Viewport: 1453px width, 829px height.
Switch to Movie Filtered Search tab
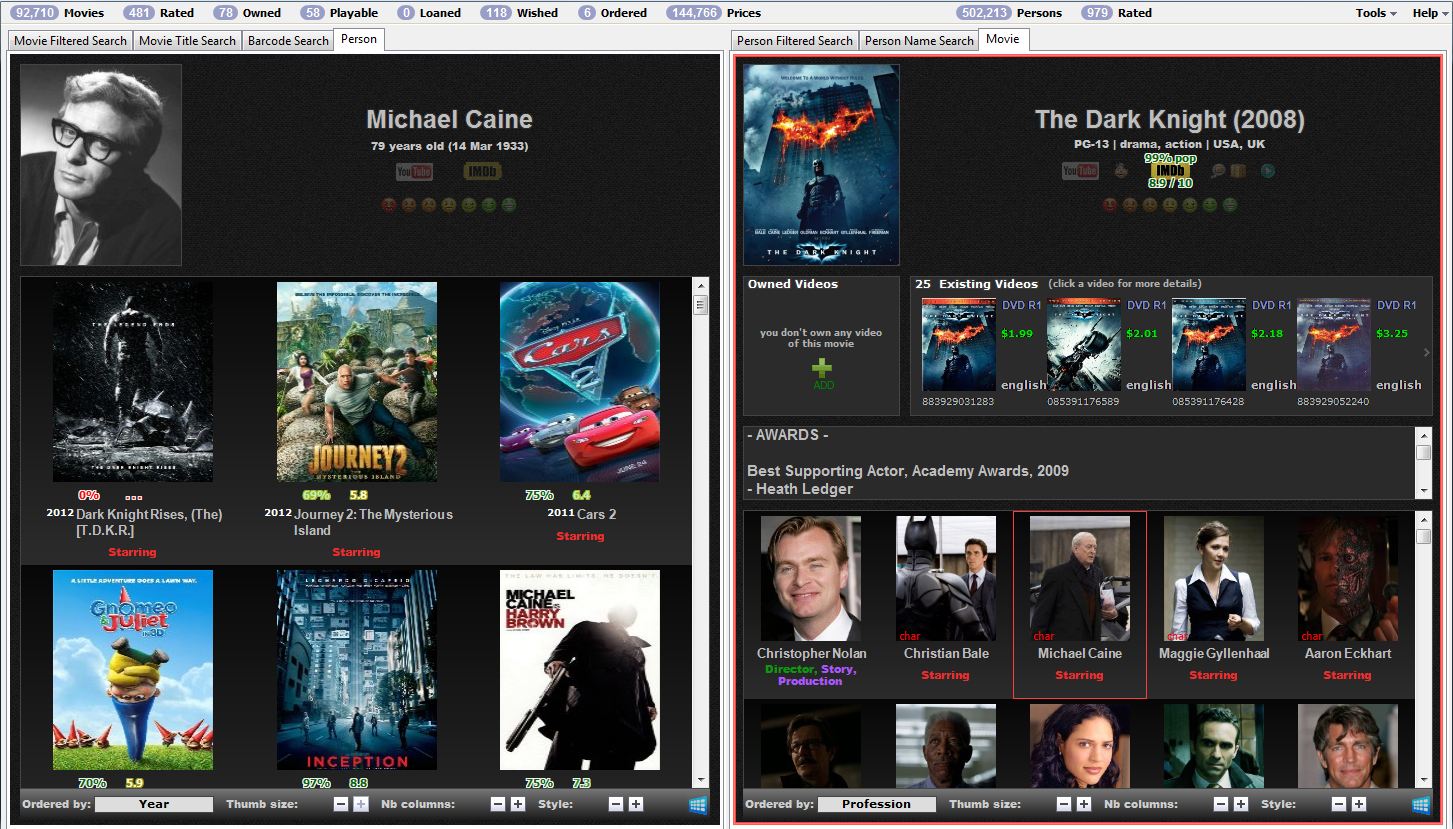tap(70, 40)
